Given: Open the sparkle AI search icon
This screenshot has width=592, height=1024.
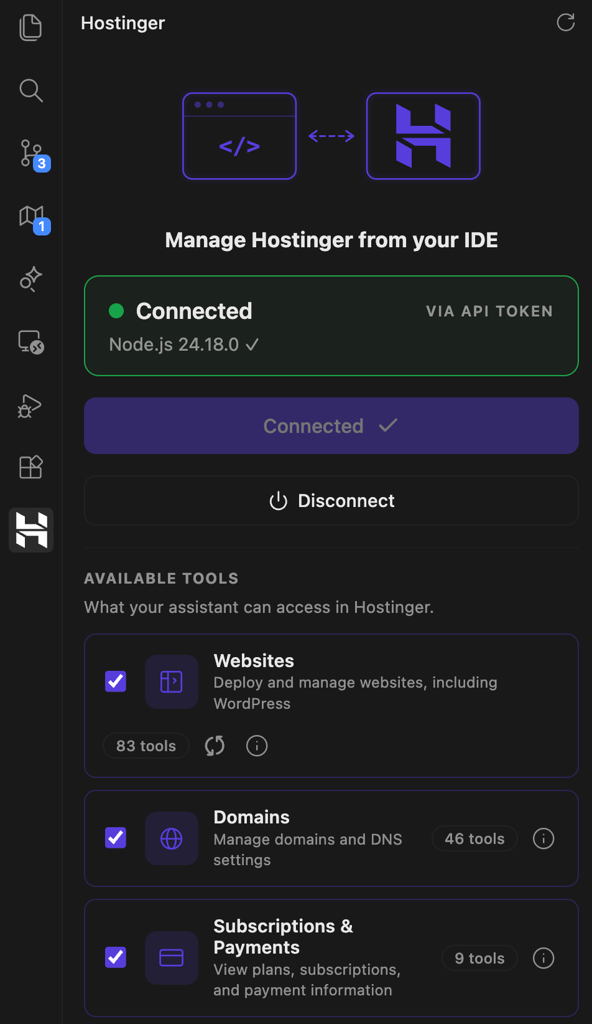Looking at the screenshot, I should coord(31,280).
